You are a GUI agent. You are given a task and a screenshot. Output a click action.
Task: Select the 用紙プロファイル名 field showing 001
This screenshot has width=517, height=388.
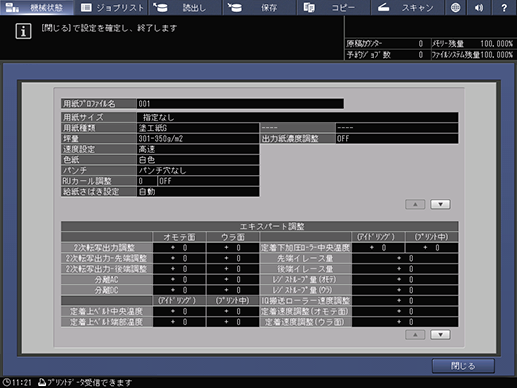240,104
